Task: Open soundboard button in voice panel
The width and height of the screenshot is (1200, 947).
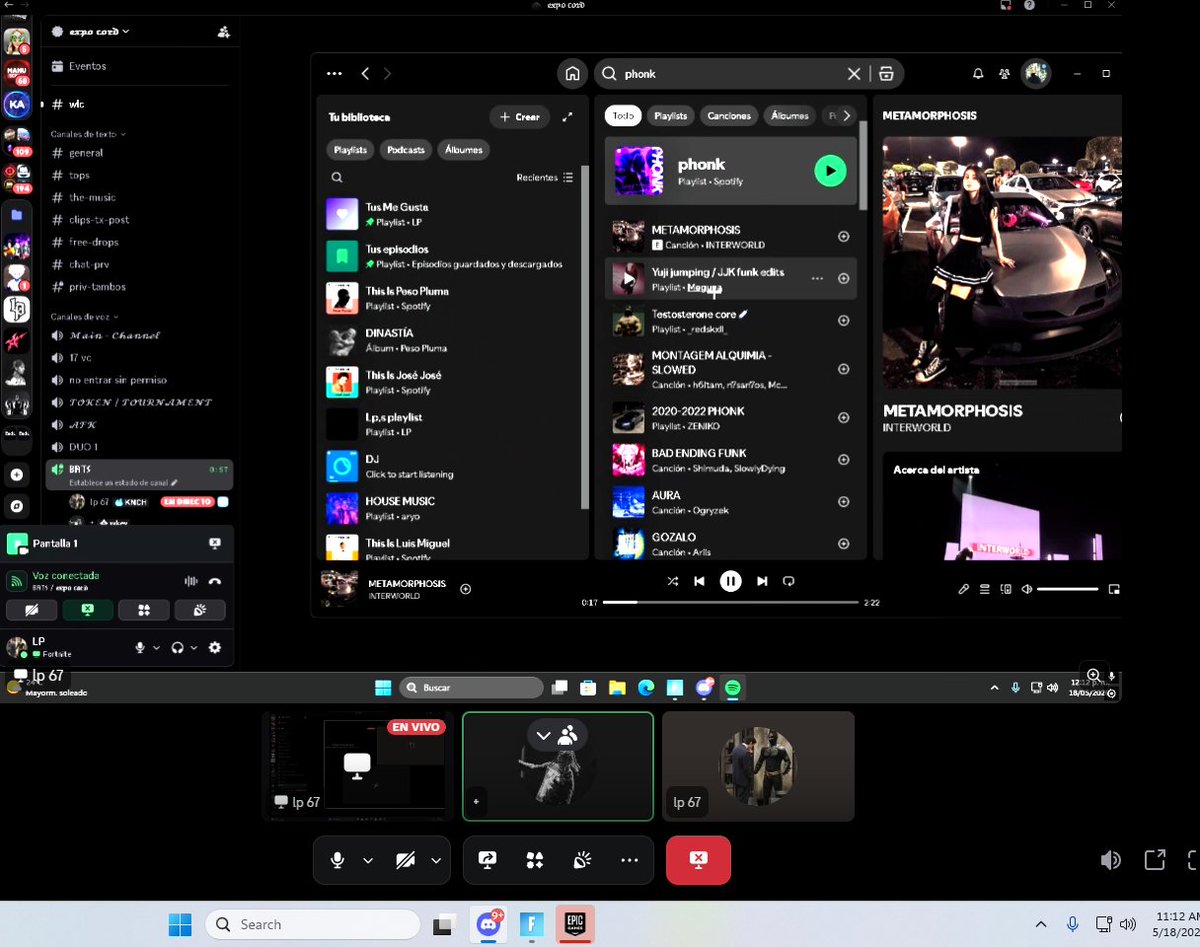Action: point(200,610)
